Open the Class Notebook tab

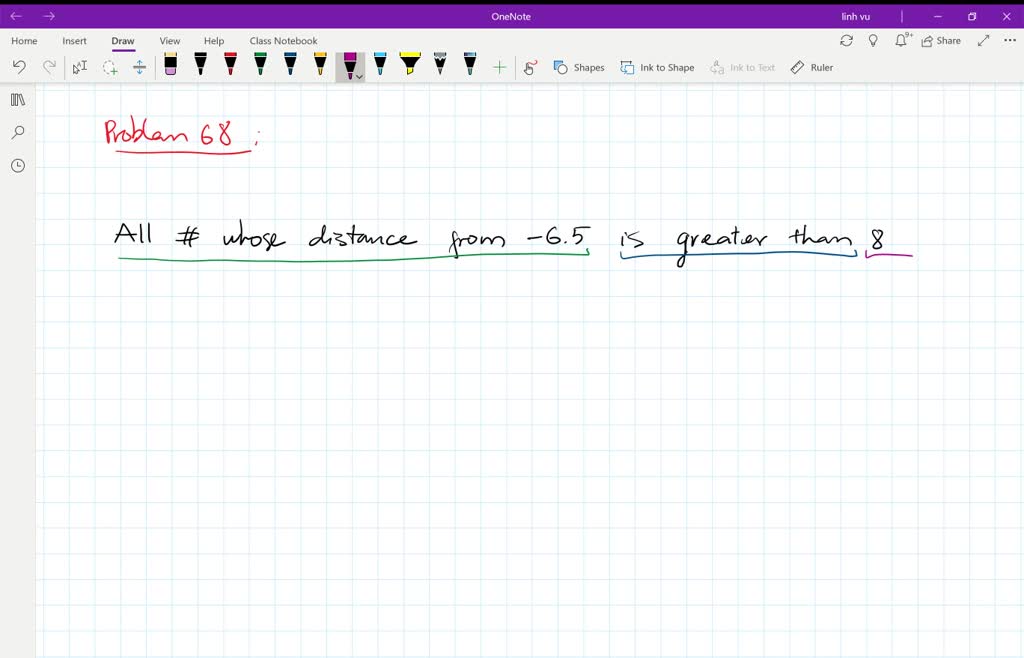tap(283, 40)
